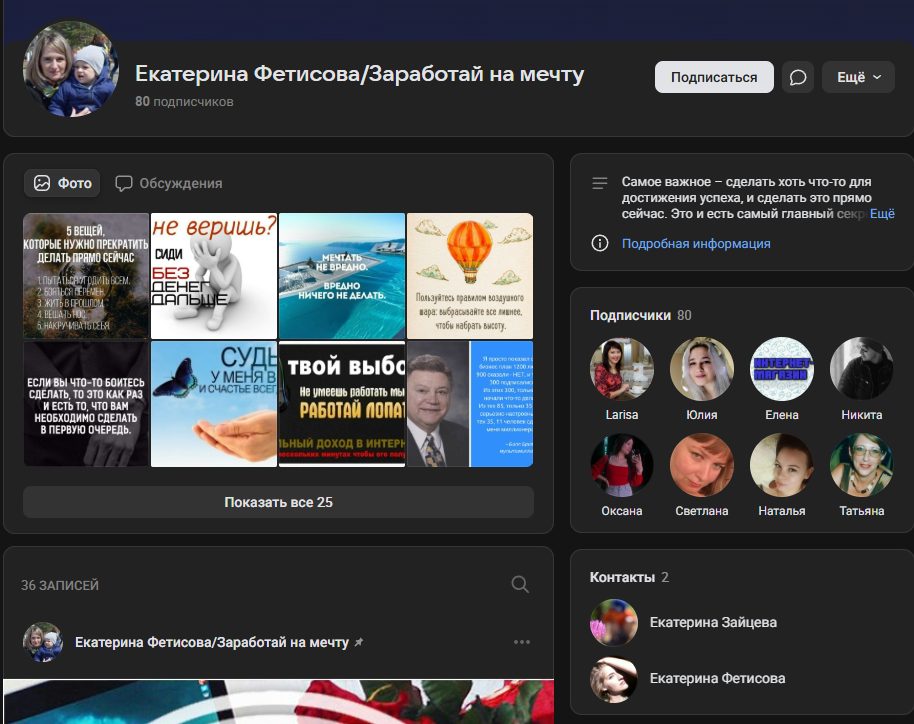Expand the Ещё dropdown in the header
This screenshot has height=724, width=914.
(x=857, y=75)
